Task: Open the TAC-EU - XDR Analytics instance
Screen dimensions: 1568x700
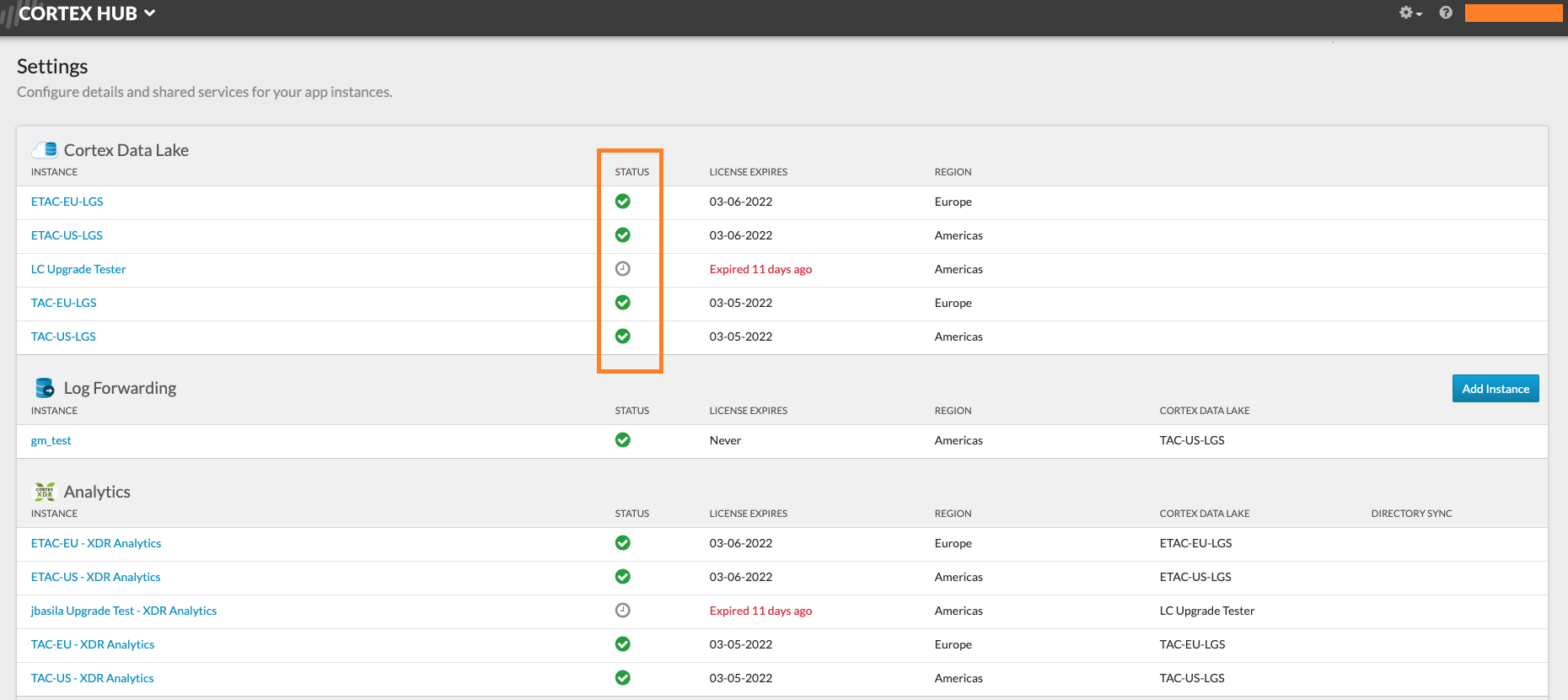Action: tap(93, 644)
